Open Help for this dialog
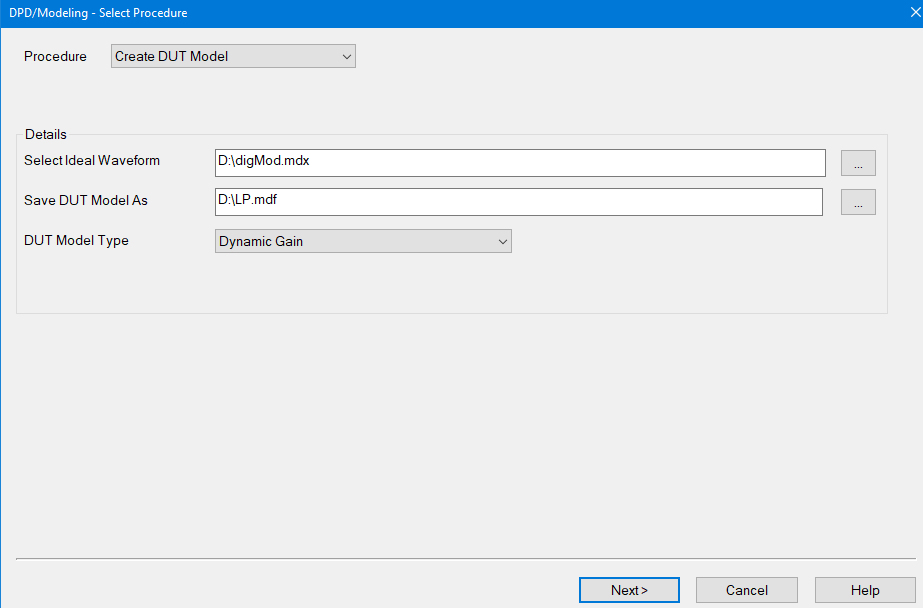 click(864, 590)
